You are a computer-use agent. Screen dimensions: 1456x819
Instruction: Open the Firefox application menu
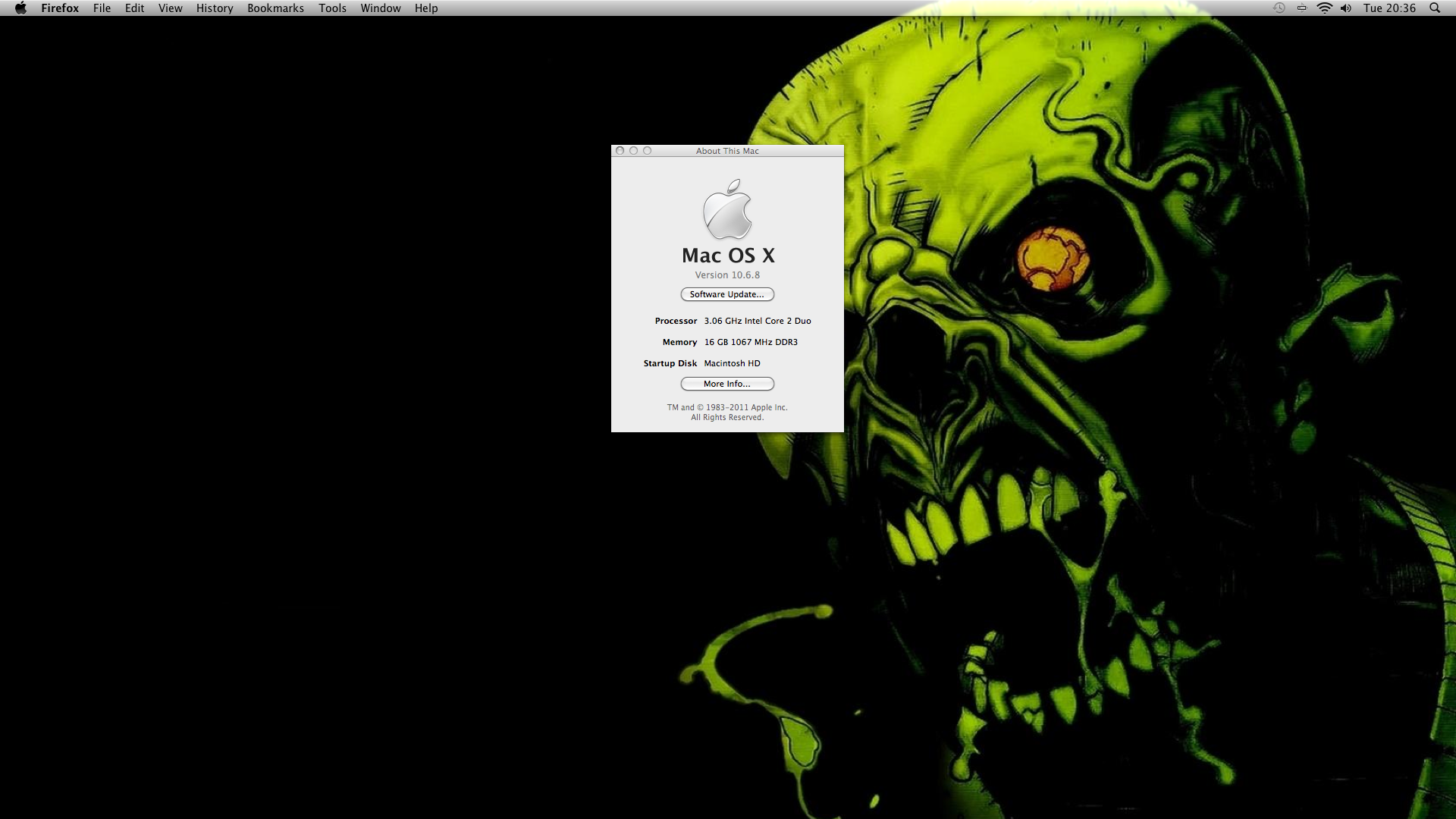[x=60, y=8]
